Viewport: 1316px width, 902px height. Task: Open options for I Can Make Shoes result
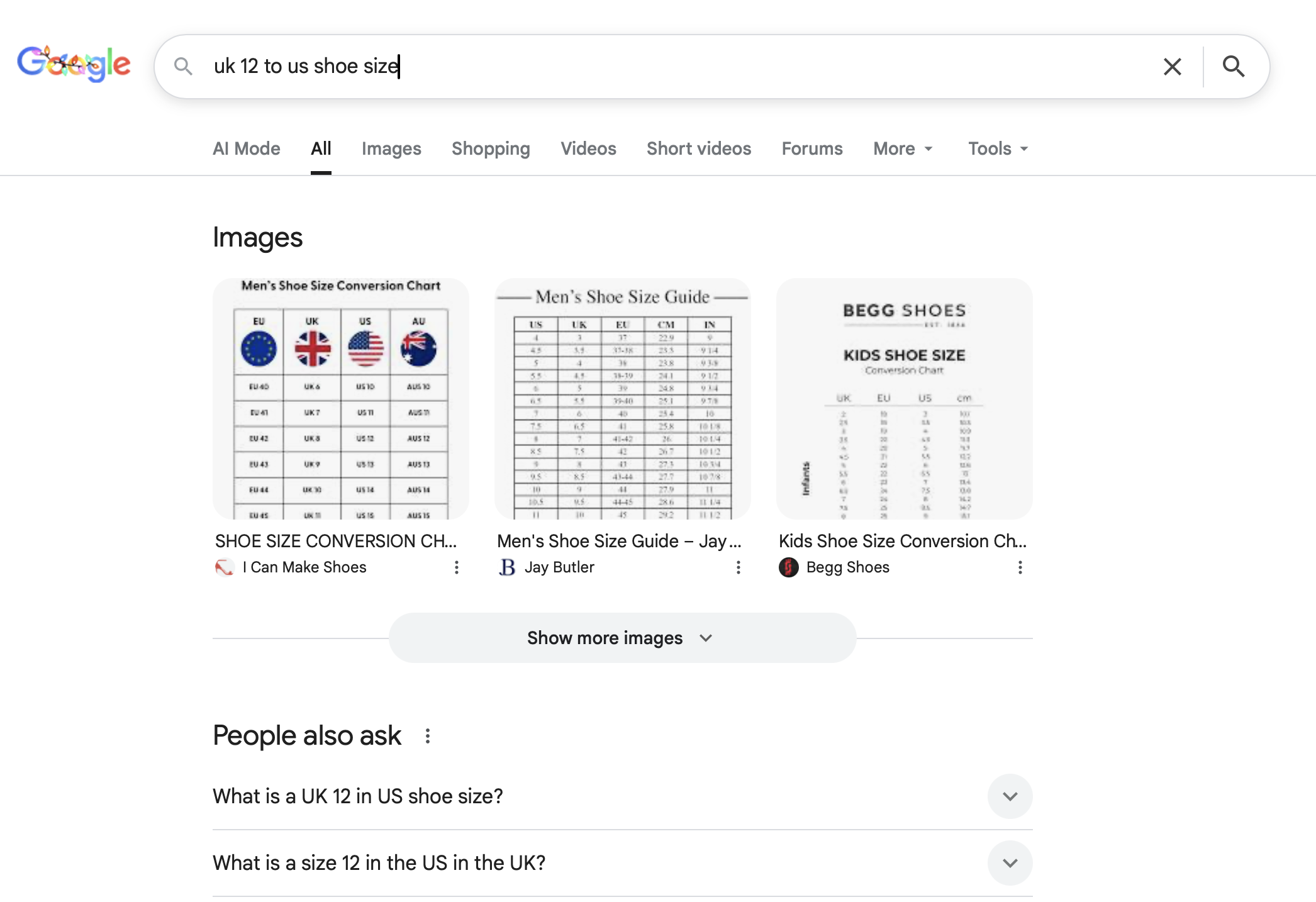tap(457, 567)
